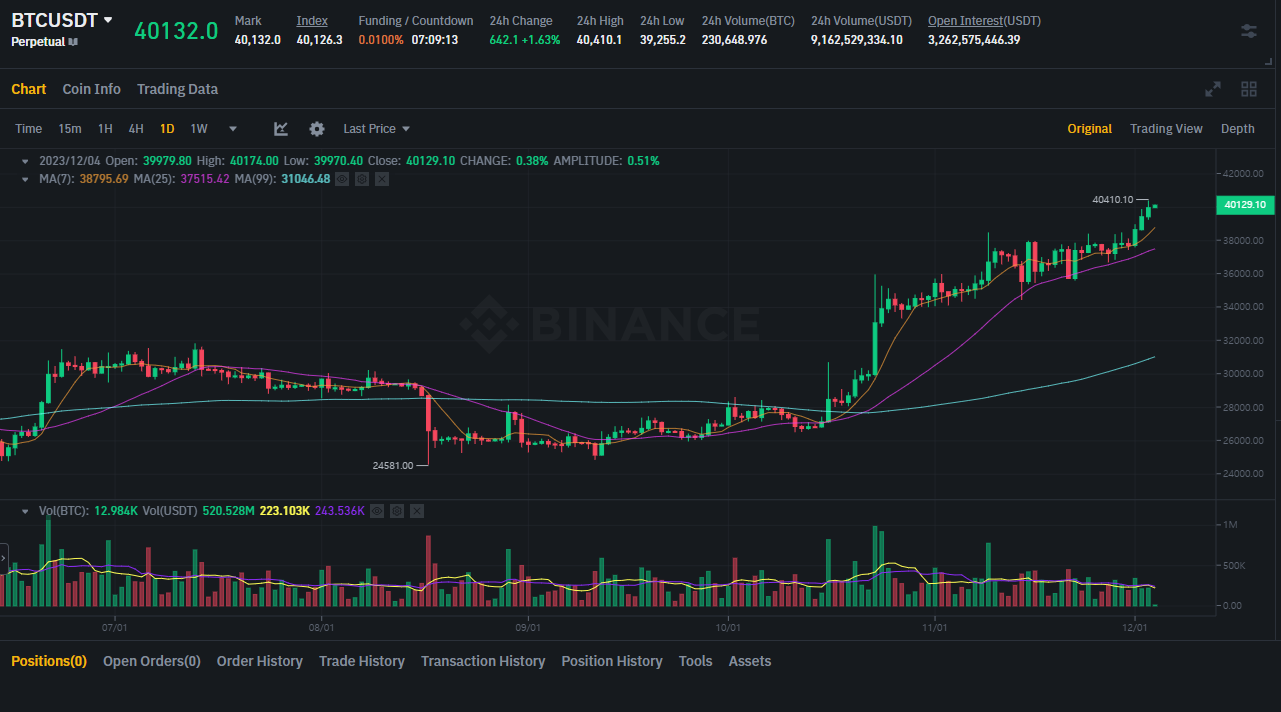Switch to Depth chart view
The width and height of the screenshot is (1281, 712).
pyautogui.click(x=1238, y=129)
